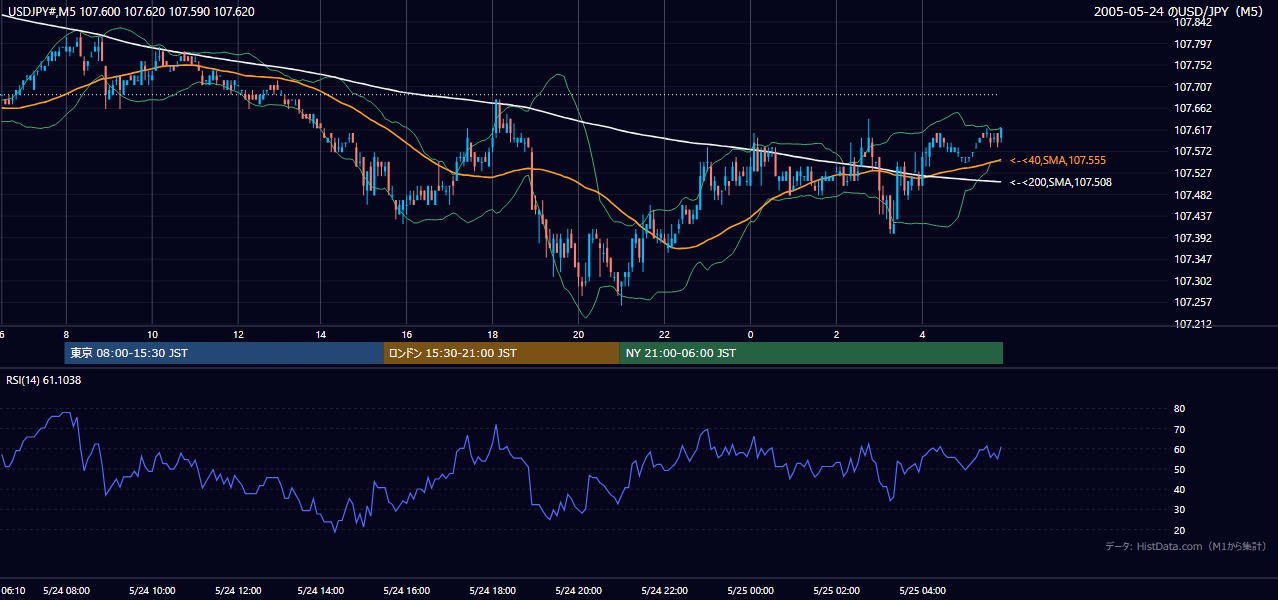Click the 5/24 16:00 bottom time label
The height and width of the screenshot is (600, 1278).
pos(409,590)
